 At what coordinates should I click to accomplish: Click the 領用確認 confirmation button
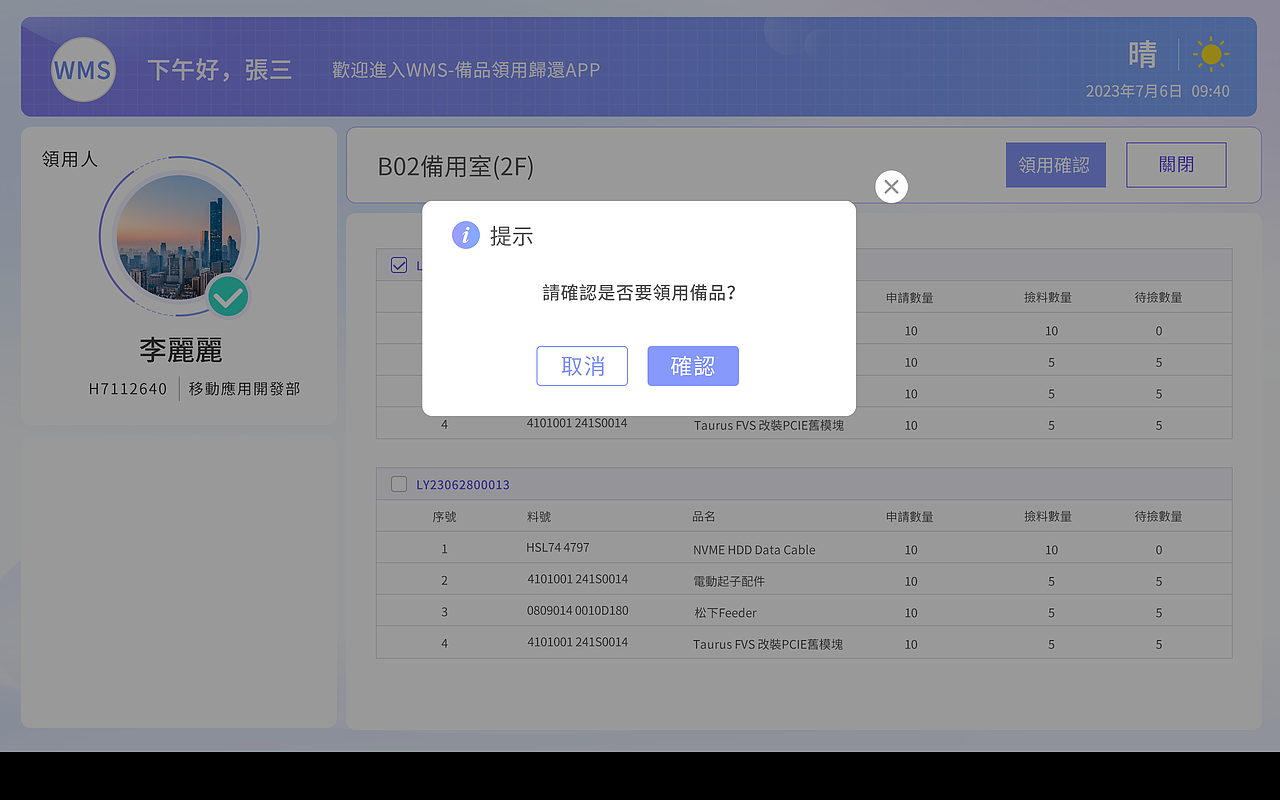tap(1056, 164)
